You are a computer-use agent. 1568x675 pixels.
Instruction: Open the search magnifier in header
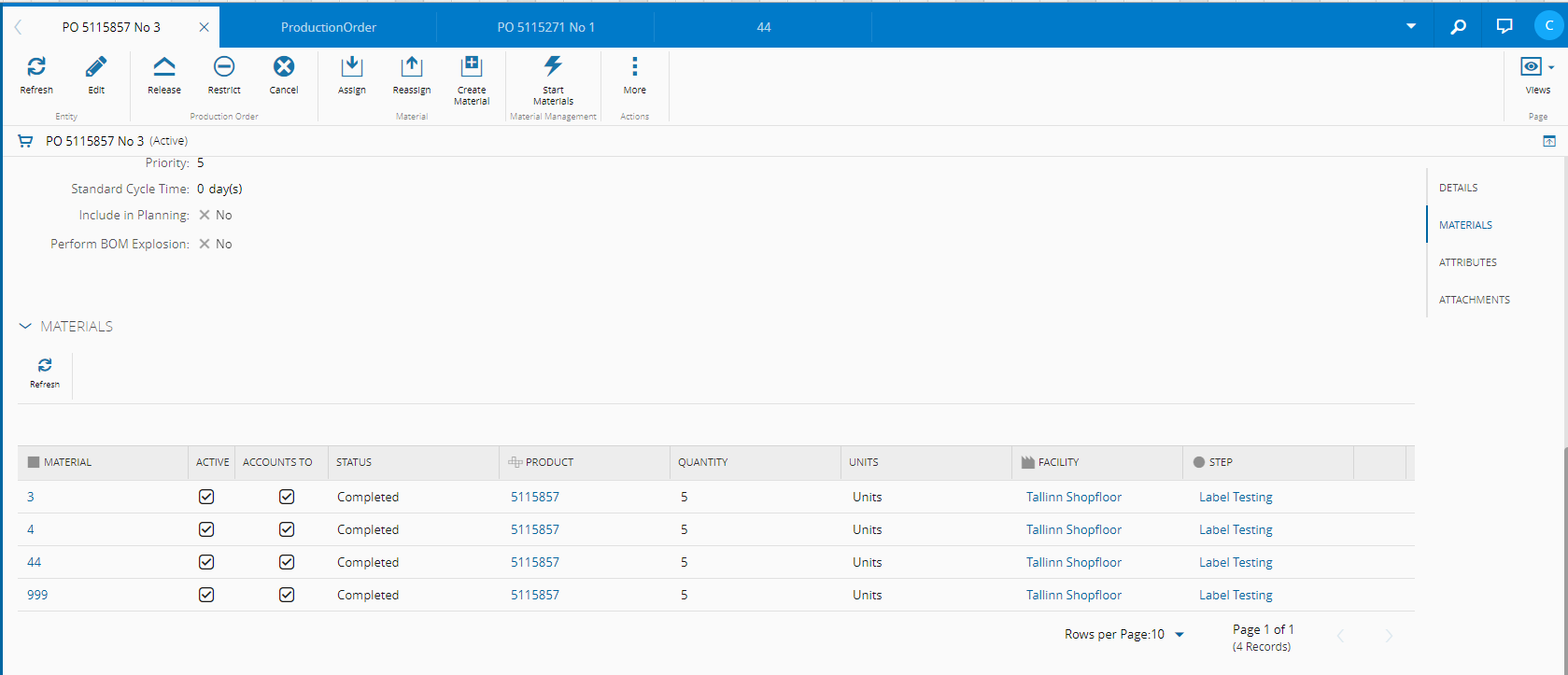pos(1458,27)
